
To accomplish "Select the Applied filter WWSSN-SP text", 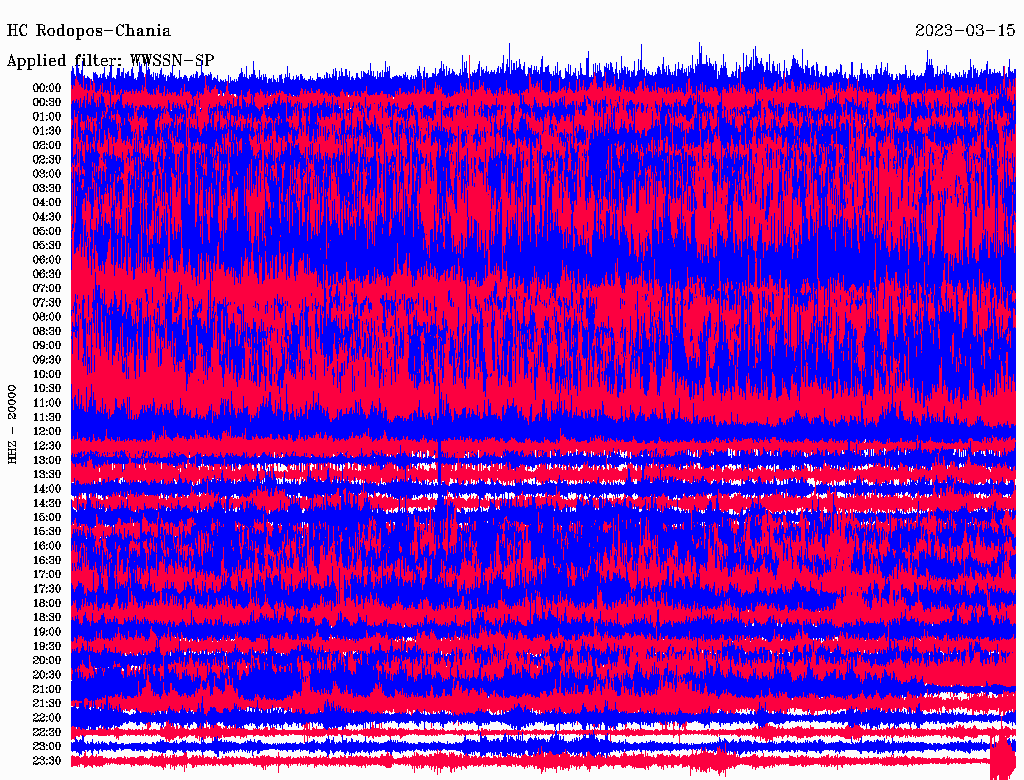I will point(110,60).
